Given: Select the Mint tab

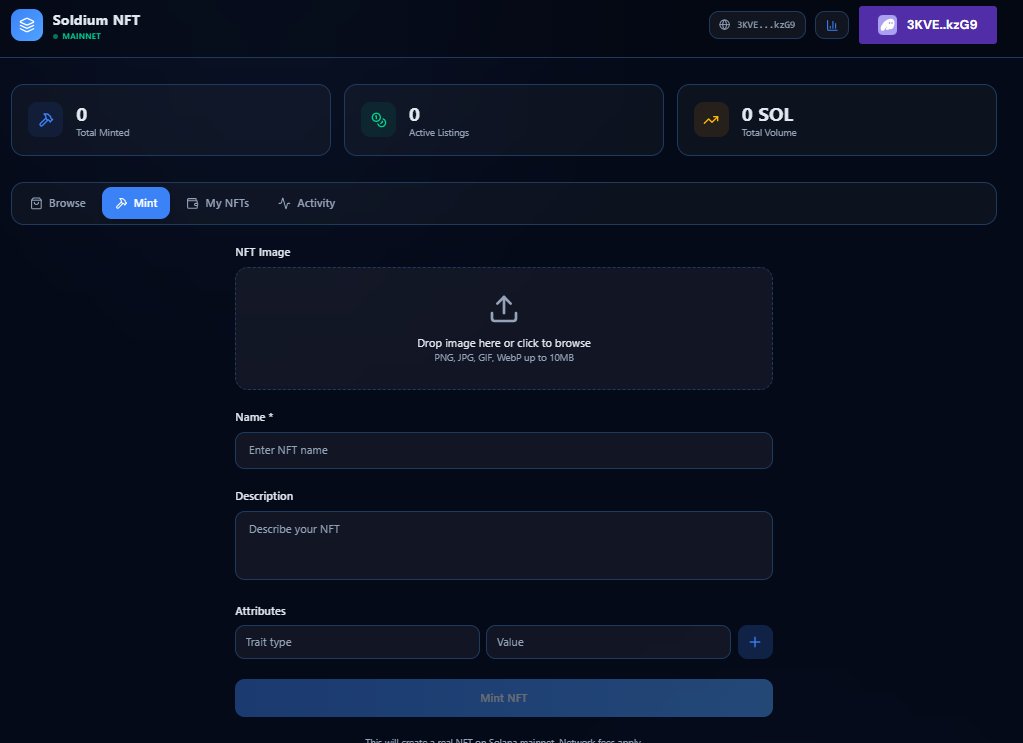Looking at the screenshot, I should pos(136,203).
